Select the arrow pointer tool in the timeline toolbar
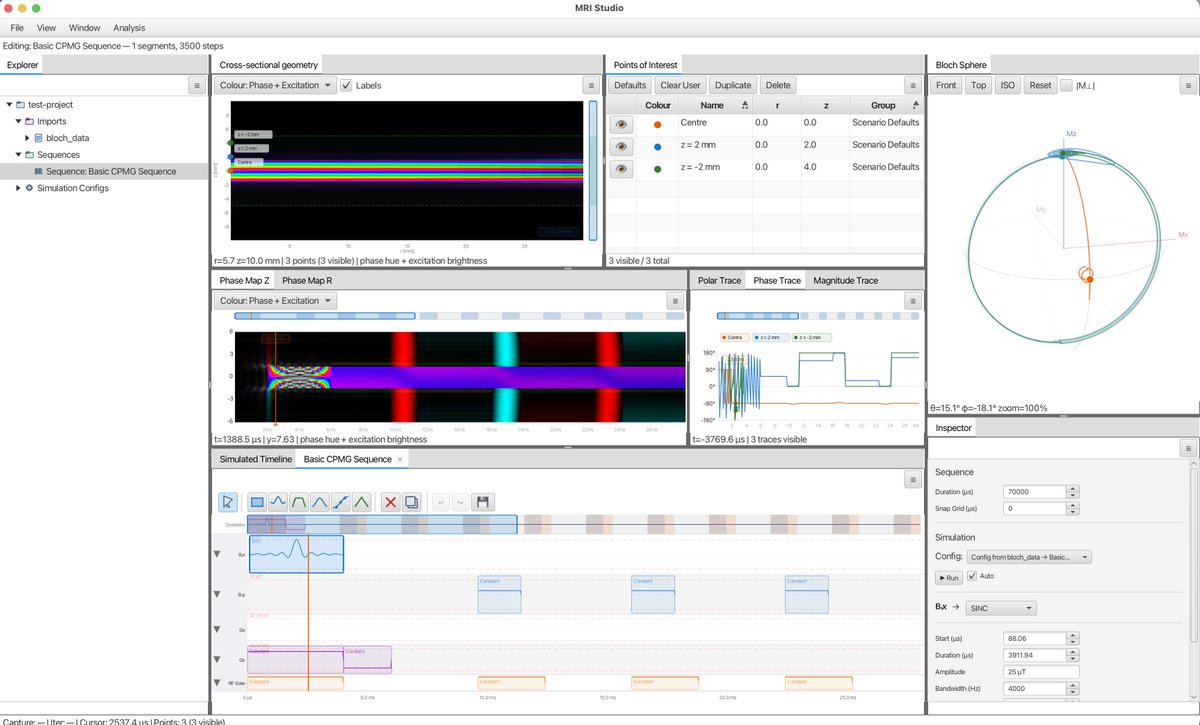This screenshot has height=725, width=1200. [228, 502]
